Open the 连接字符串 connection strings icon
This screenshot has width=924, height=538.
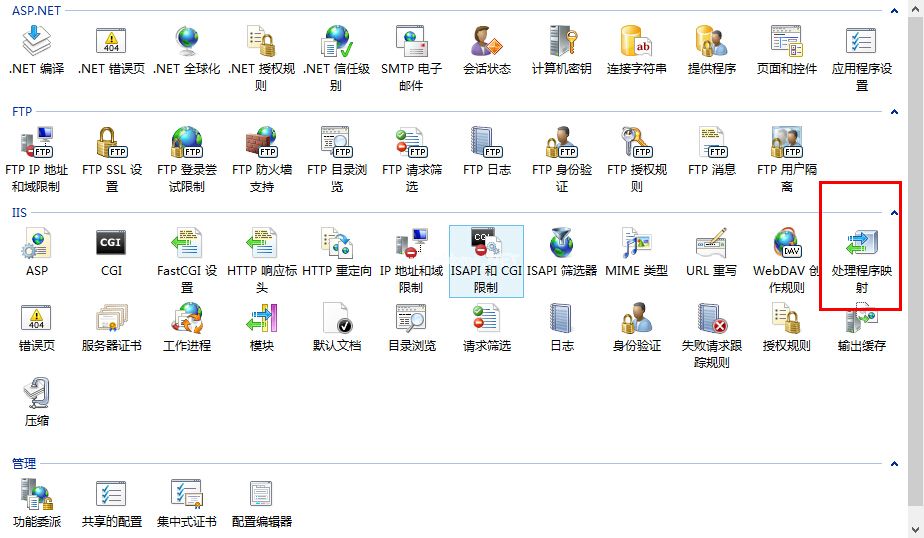coord(637,43)
